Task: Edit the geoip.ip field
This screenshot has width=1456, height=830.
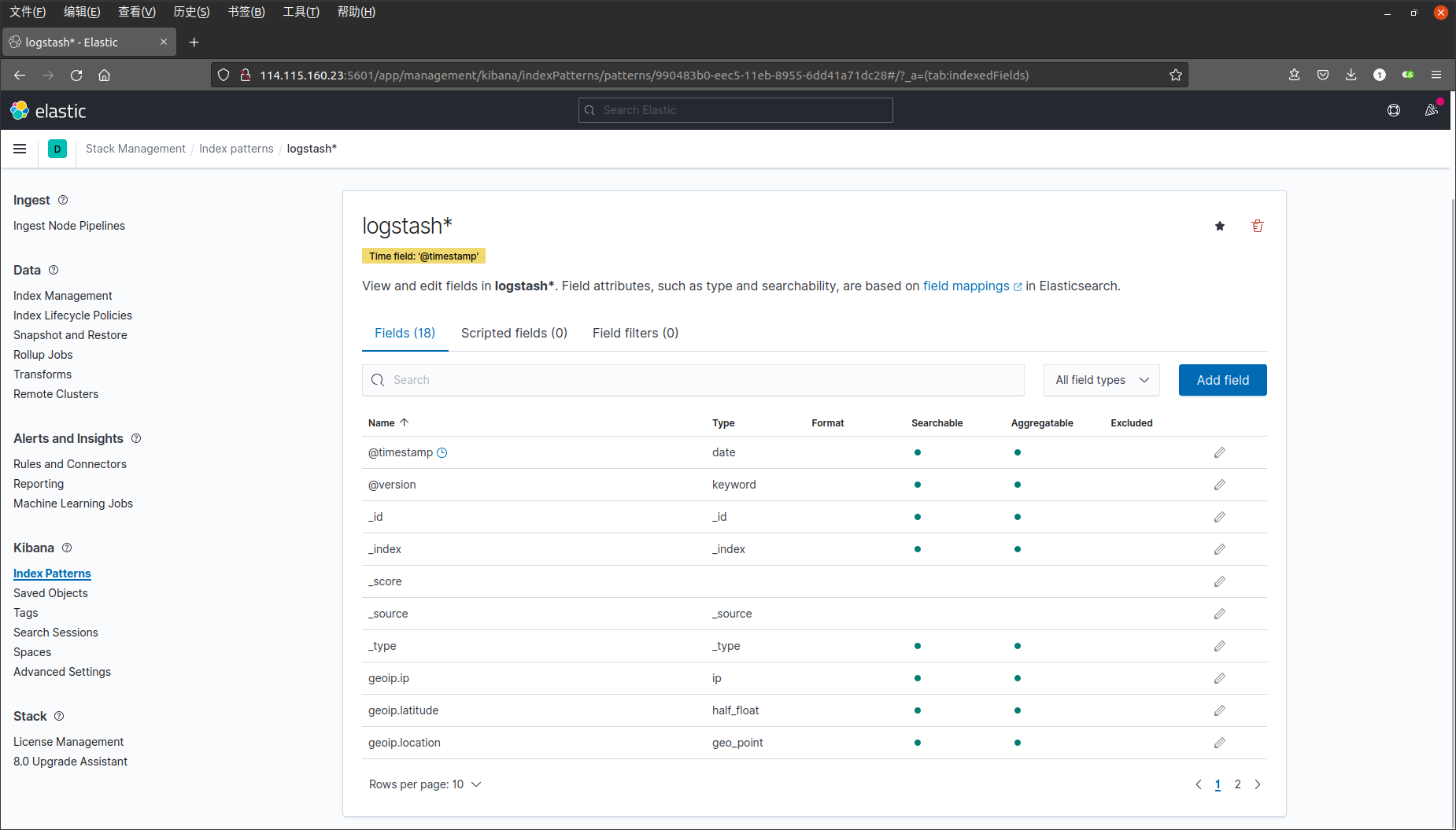Action: tap(1219, 678)
